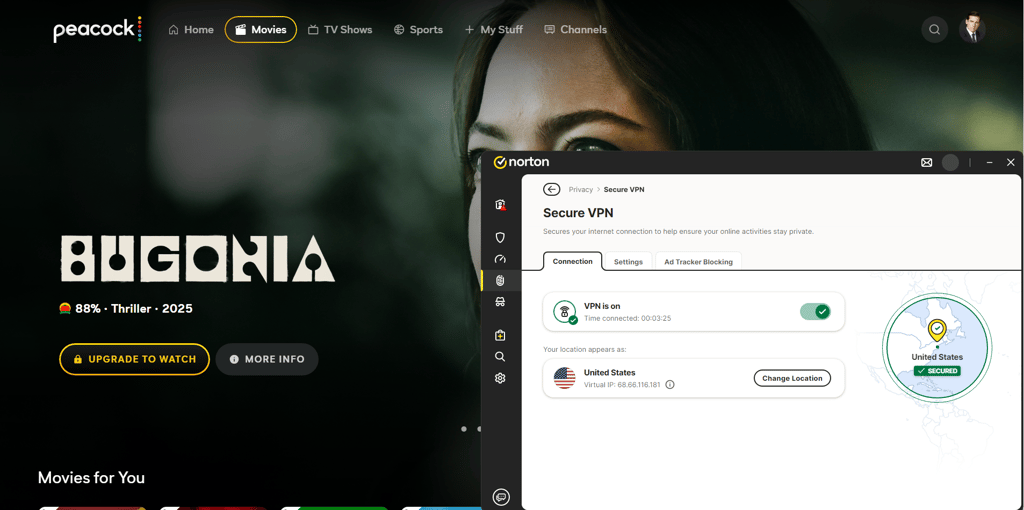Click the 'Time connected: 00:03:25' text
1024x510 pixels.
pyautogui.click(x=628, y=318)
